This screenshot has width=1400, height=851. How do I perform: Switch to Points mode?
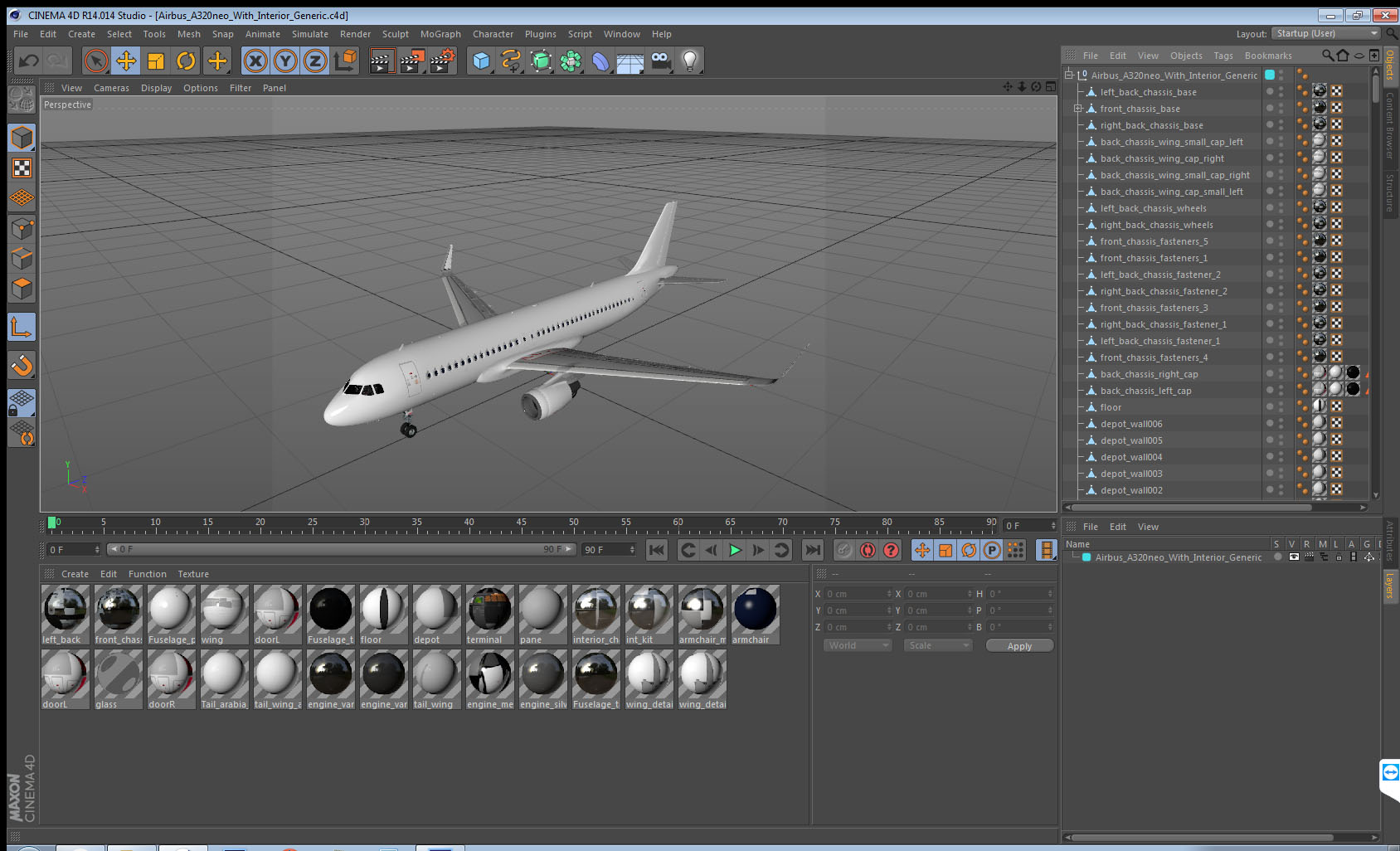tap(22, 228)
